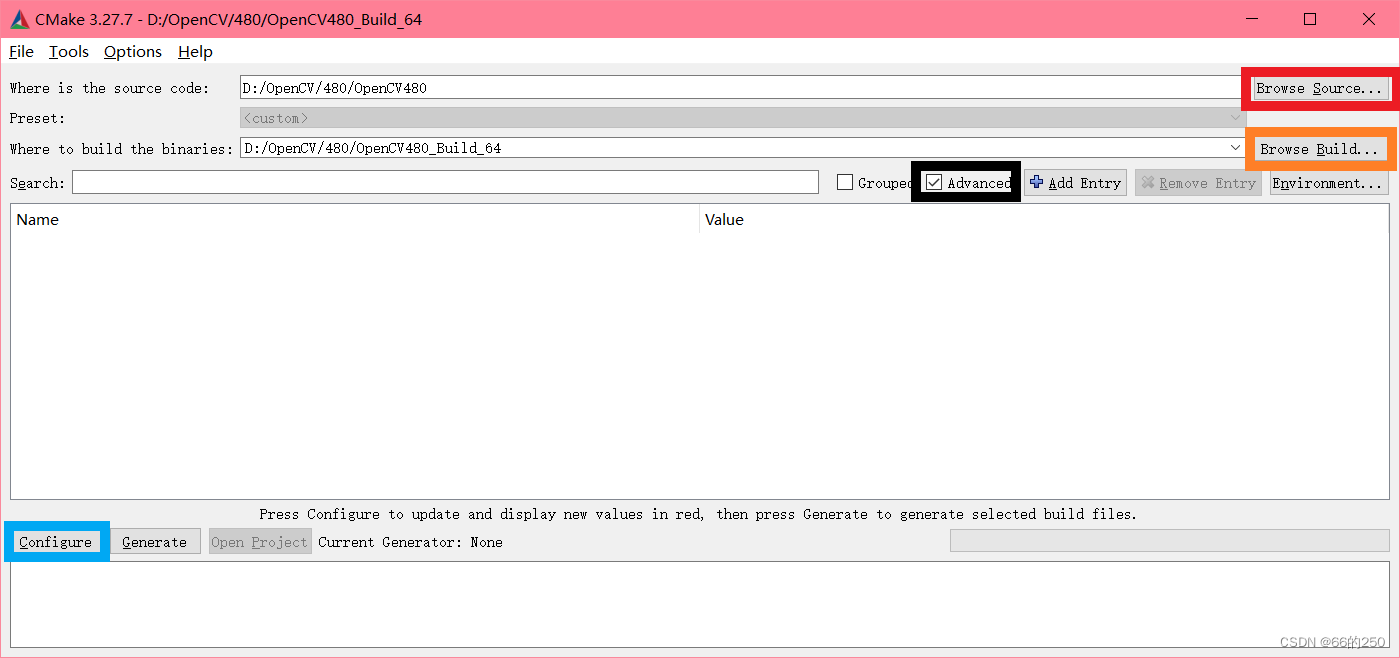Click the X icon on Remove Entry

point(1146,182)
